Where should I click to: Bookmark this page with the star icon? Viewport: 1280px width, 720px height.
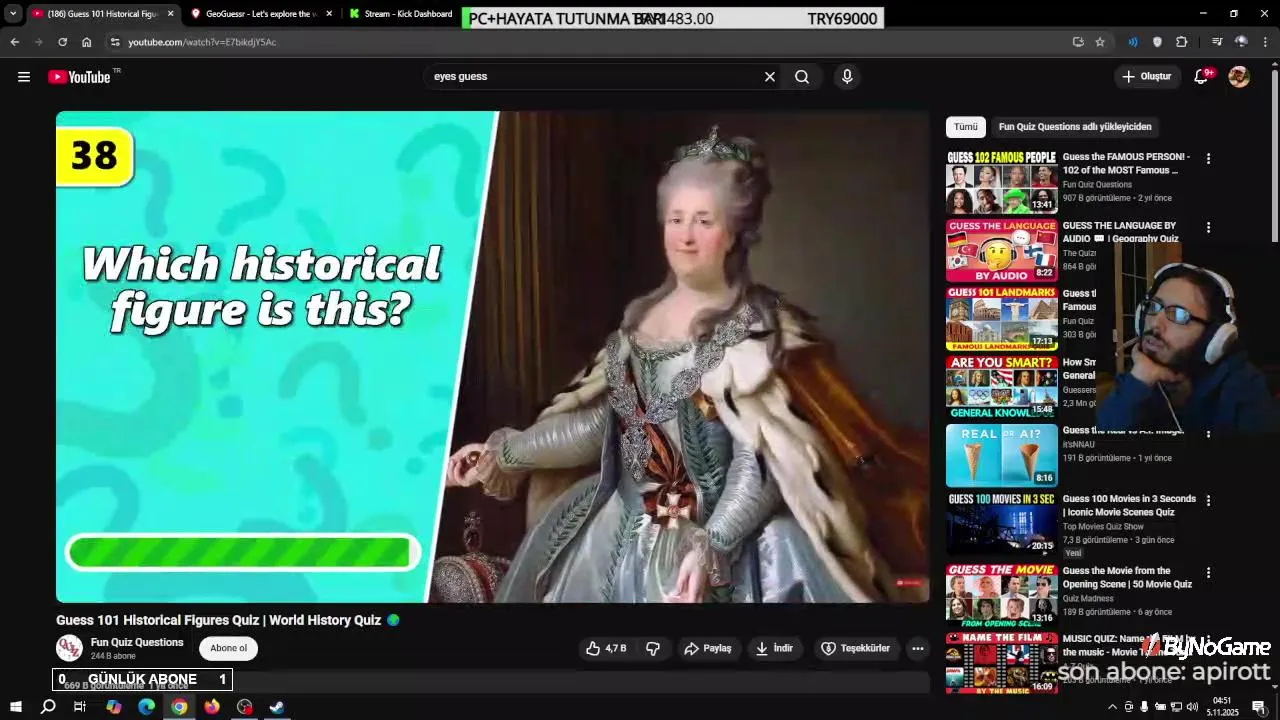pyautogui.click(x=1100, y=42)
